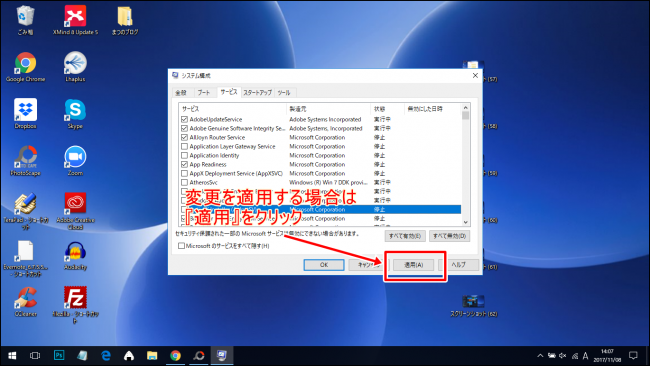Image resolution: width=650 pixels, height=366 pixels.
Task: Check the Application Identity checkbox
Action: pyautogui.click(x=184, y=155)
